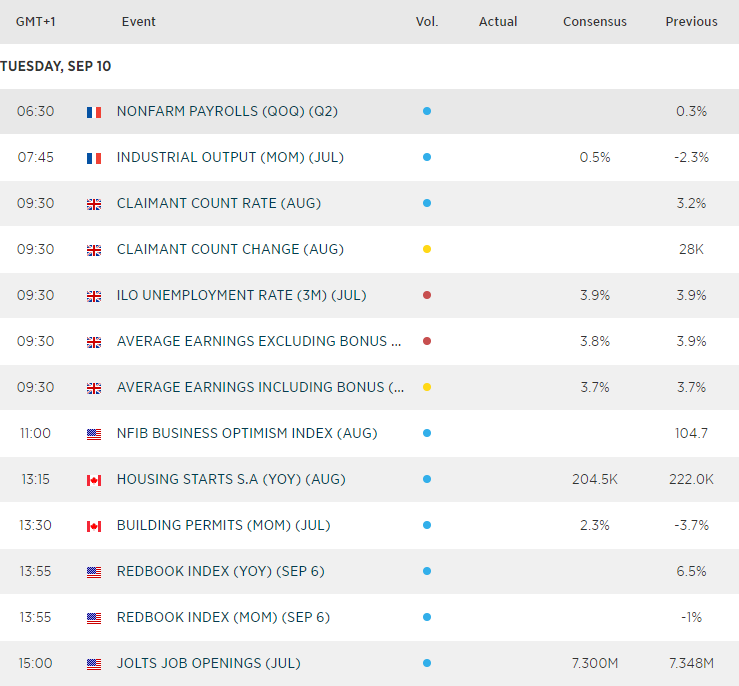Viewport: 739px width, 686px height.
Task: Click the Tuesday, Sep 10 date heading
Action: pos(56,66)
